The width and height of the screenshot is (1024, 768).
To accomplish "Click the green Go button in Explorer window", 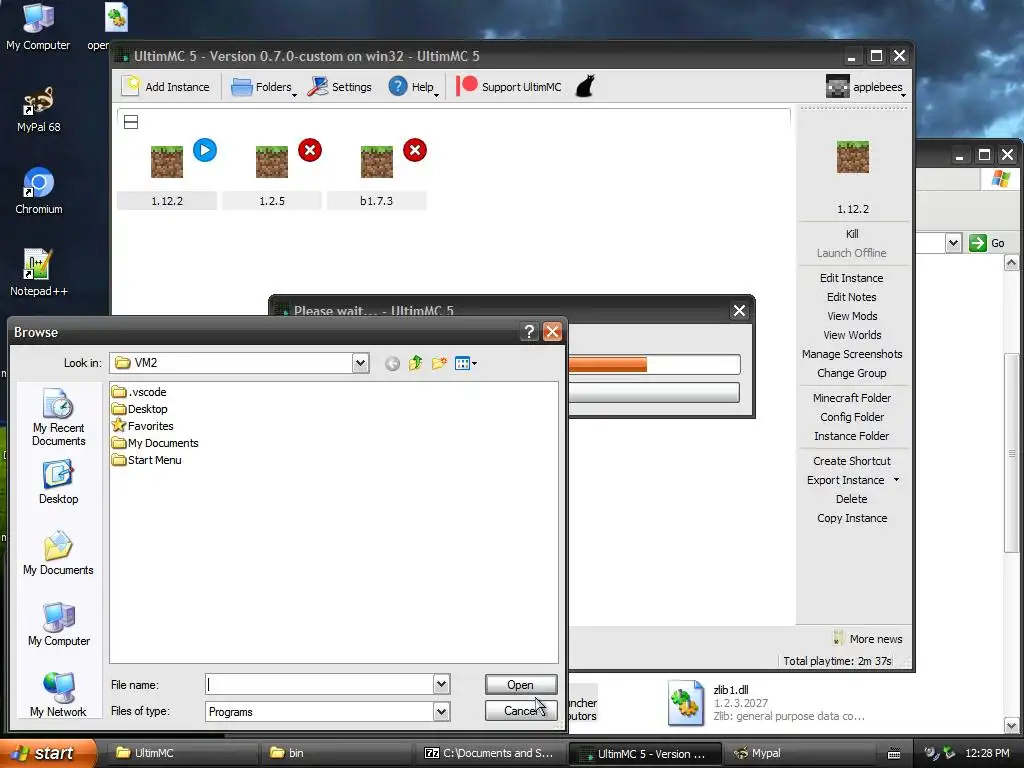I will pos(987,243).
